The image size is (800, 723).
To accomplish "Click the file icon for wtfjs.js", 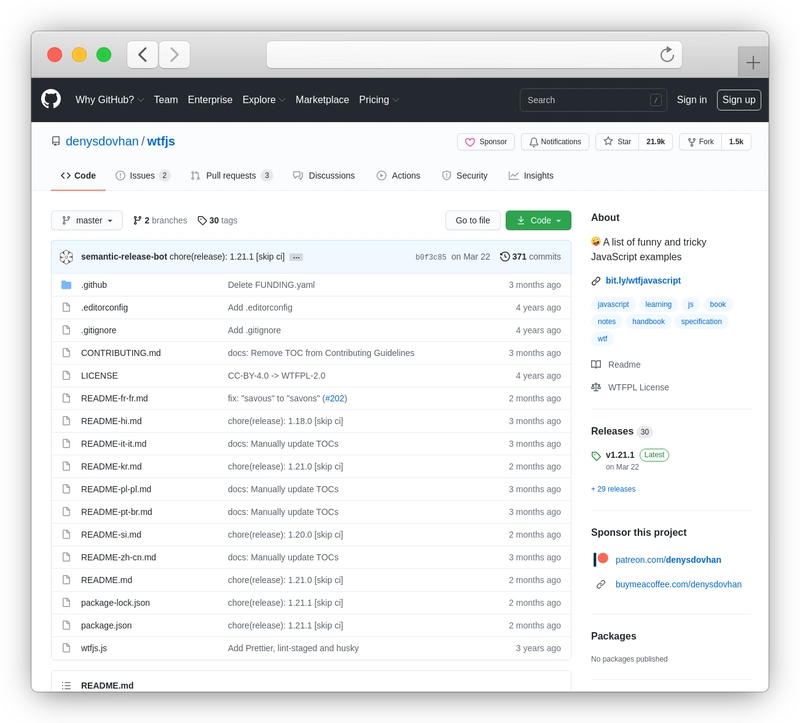I will point(66,648).
